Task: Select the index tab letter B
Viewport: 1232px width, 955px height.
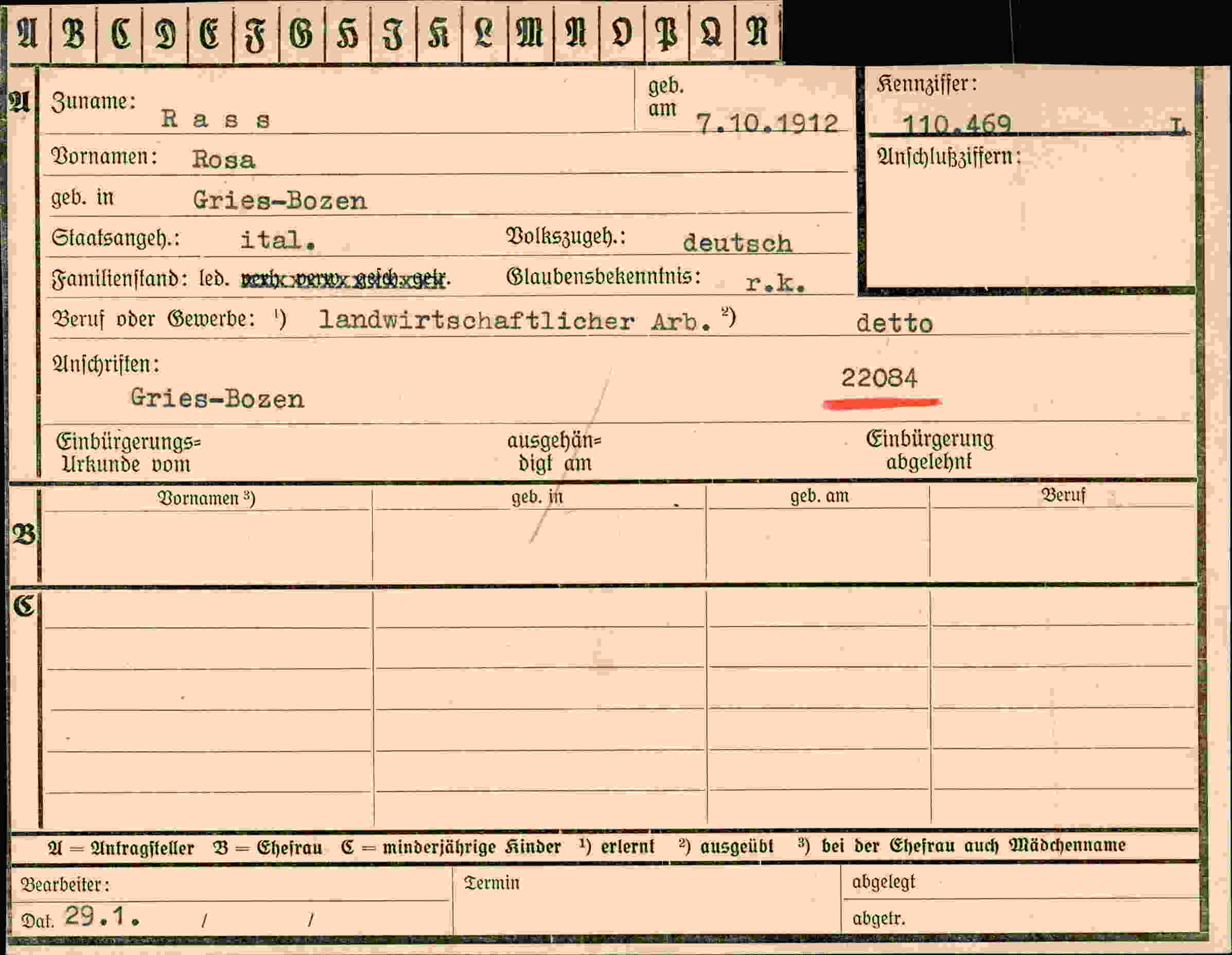Action: pyautogui.click(x=73, y=34)
